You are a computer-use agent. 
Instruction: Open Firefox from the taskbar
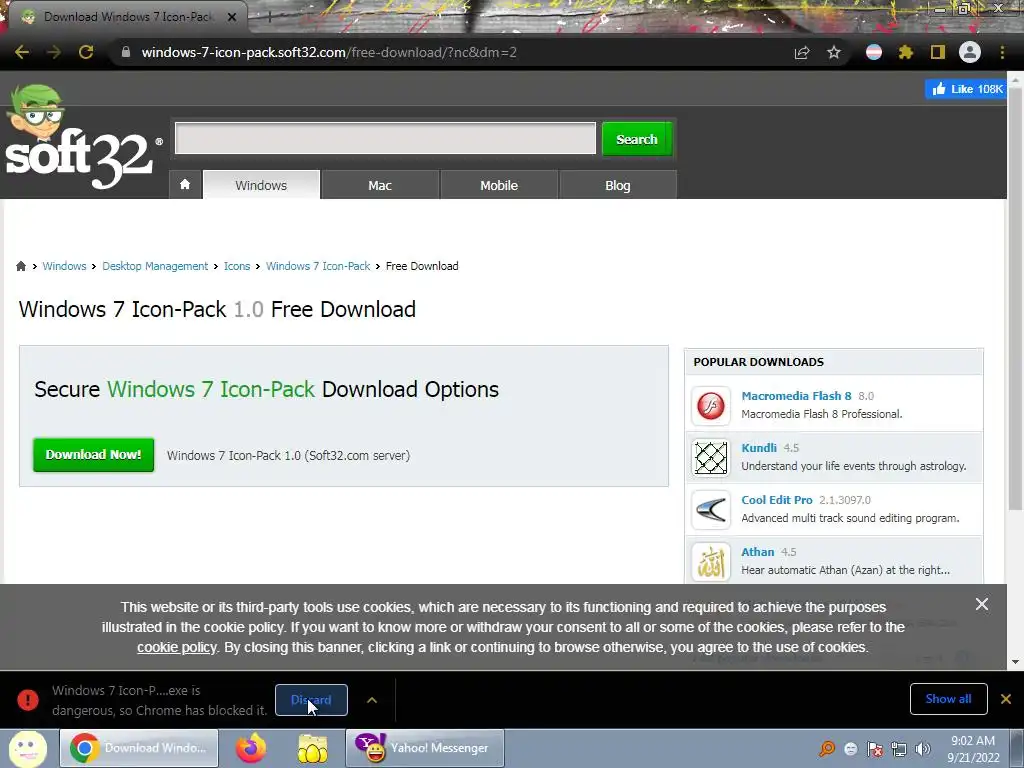tap(251, 748)
